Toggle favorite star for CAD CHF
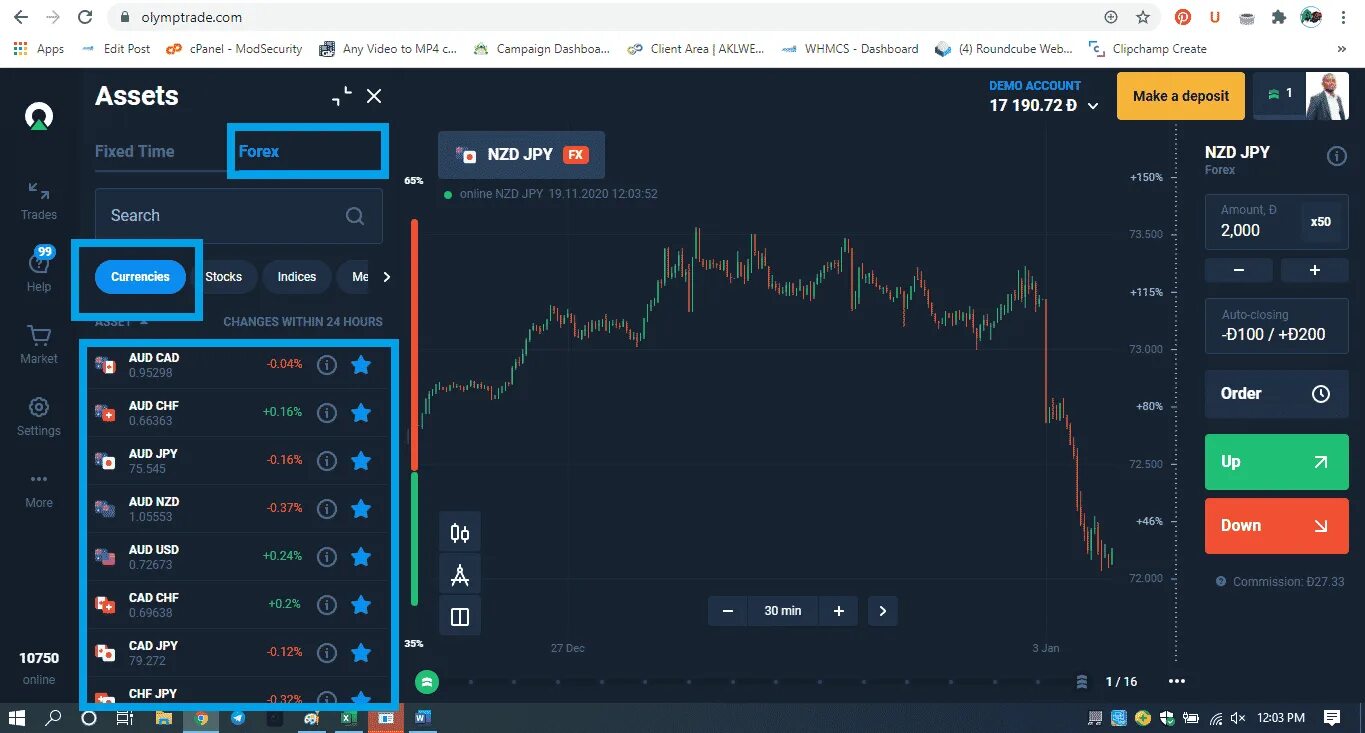This screenshot has height=733, width=1365. click(361, 605)
